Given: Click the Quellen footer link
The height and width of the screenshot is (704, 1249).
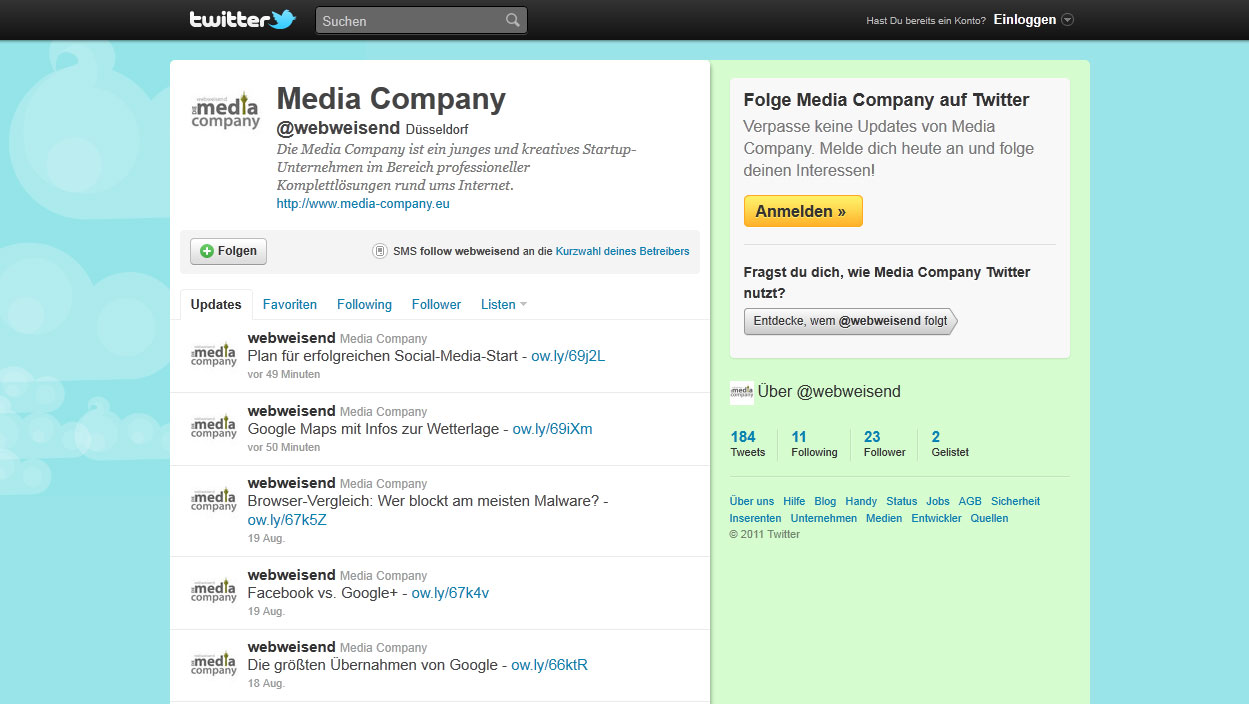Looking at the screenshot, I should click(989, 518).
